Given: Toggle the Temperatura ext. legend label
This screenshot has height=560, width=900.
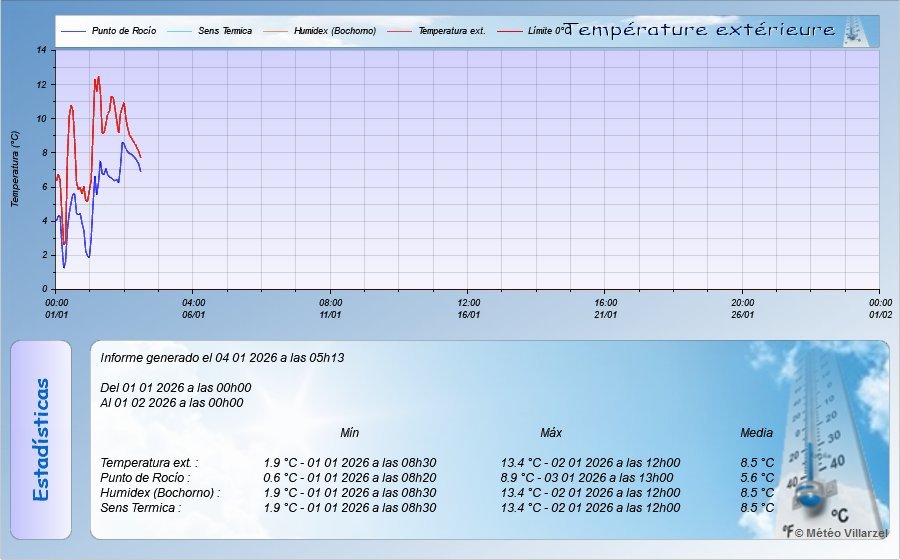Looking at the screenshot, I should pyautogui.click(x=452, y=32).
